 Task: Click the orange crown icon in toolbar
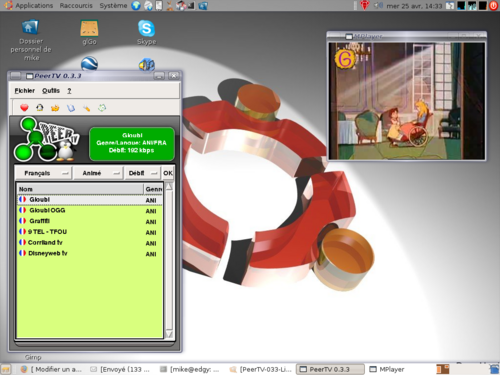(55, 108)
